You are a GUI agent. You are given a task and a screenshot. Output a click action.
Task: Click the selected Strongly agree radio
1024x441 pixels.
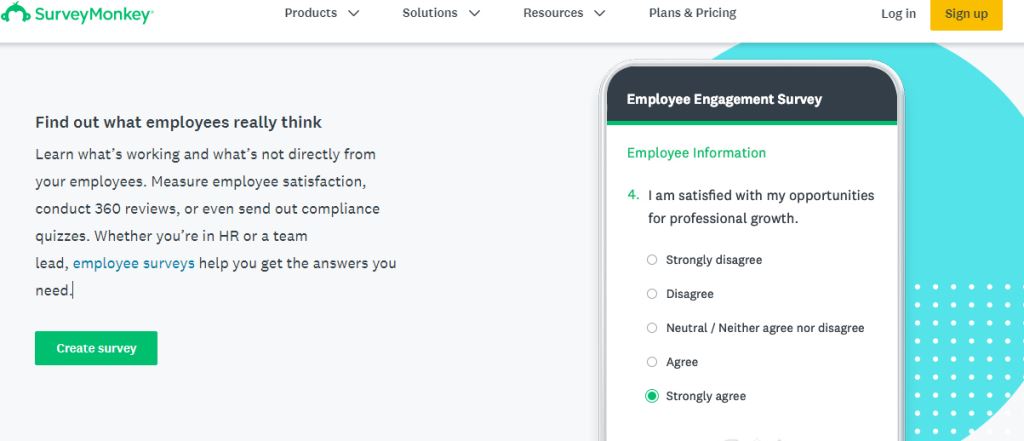tap(652, 396)
